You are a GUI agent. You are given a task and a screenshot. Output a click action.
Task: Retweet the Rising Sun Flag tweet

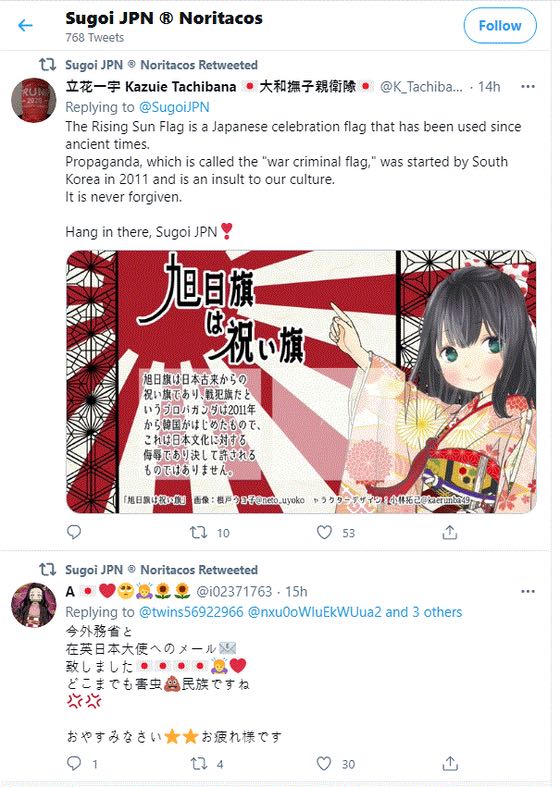click(x=199, y=532)
